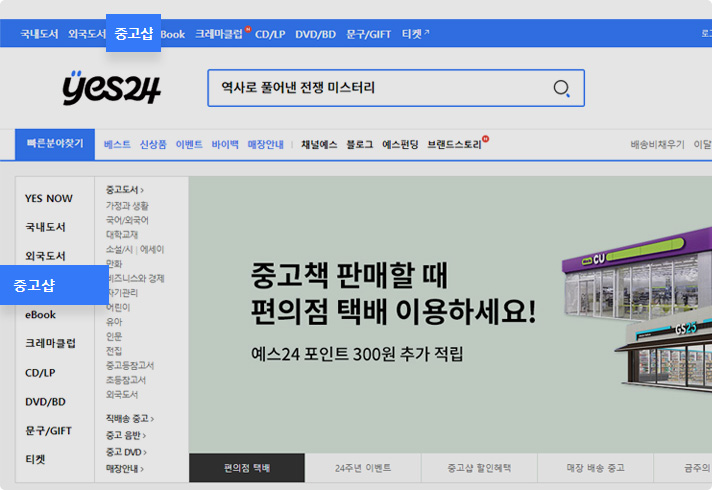The image size is (712, 490).
Task: Expand 직배송 중고 category
Action: (x=130, y=419)
